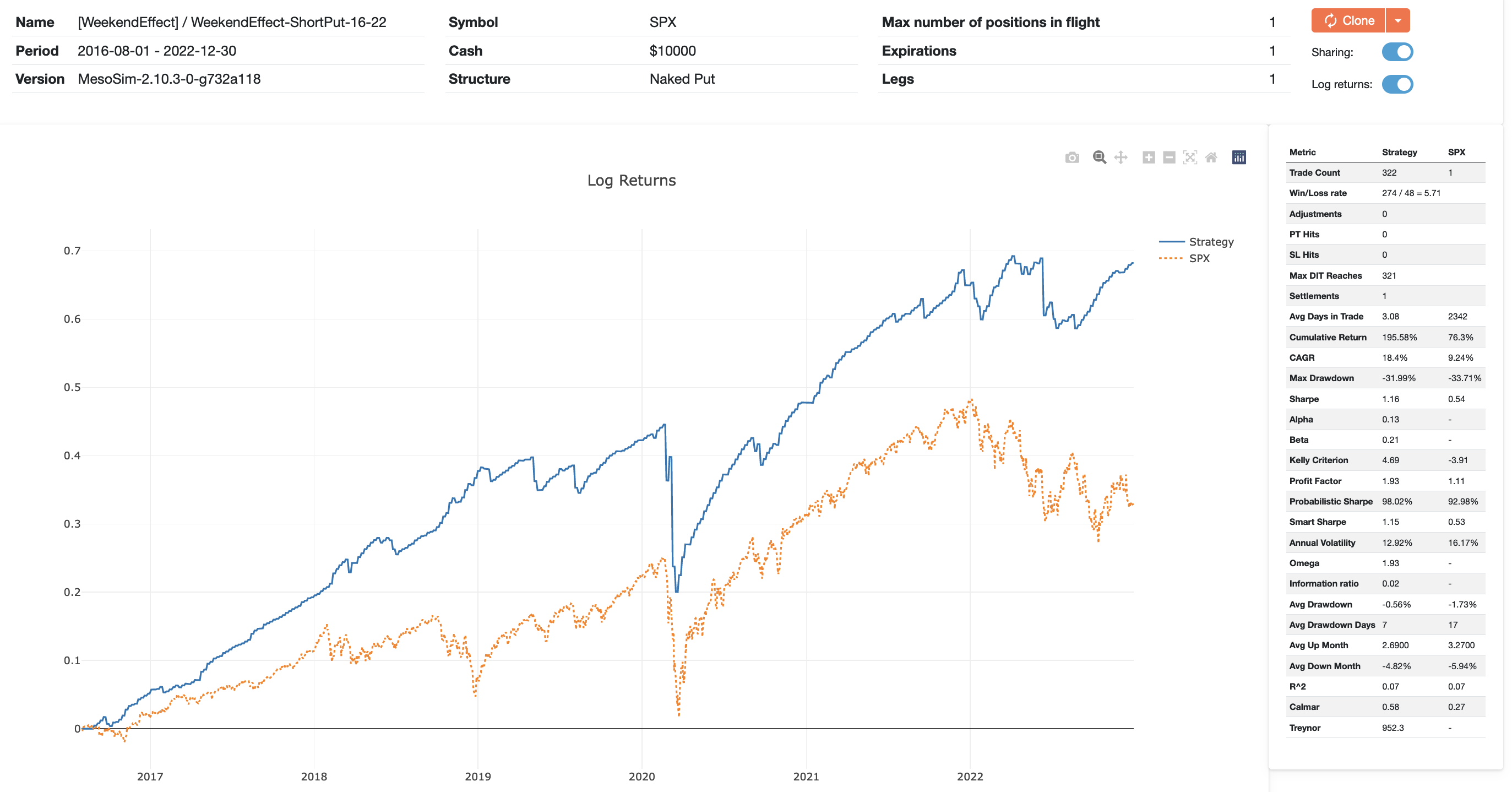The width and height of the screenshot is (1512, 792).
Task: Download the chart as PNG camera icon
Action: pos(1073,158)
